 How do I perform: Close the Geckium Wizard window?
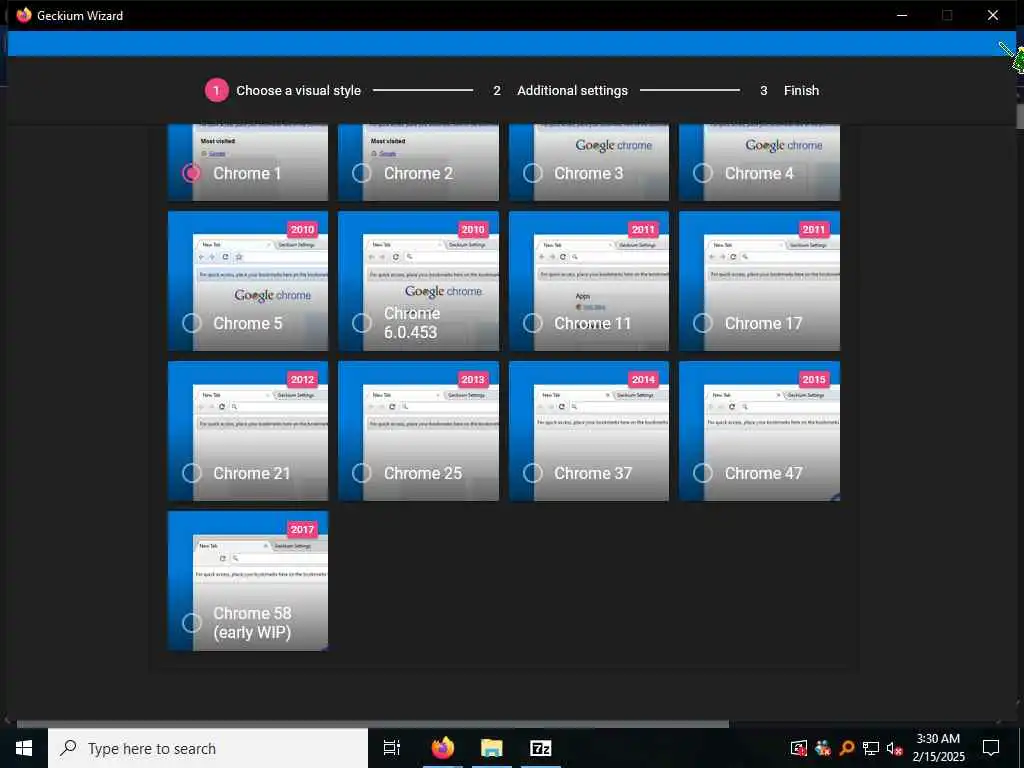(x=993, y=15)
